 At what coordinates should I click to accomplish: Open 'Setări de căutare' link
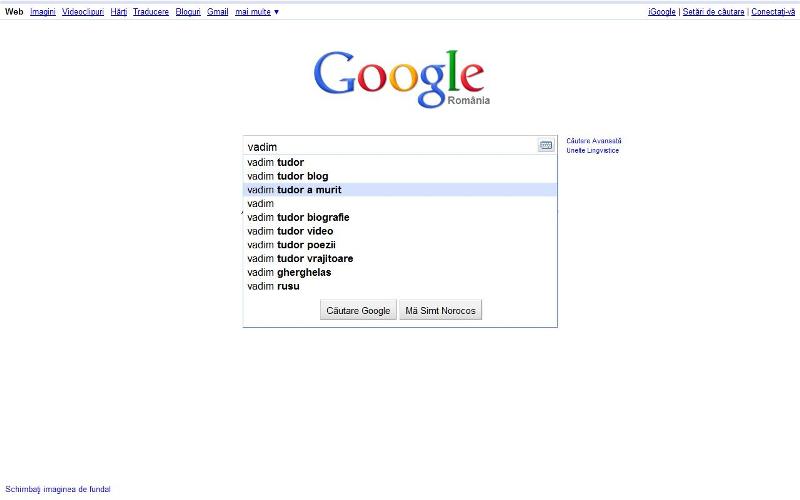(x=713, y=12)
